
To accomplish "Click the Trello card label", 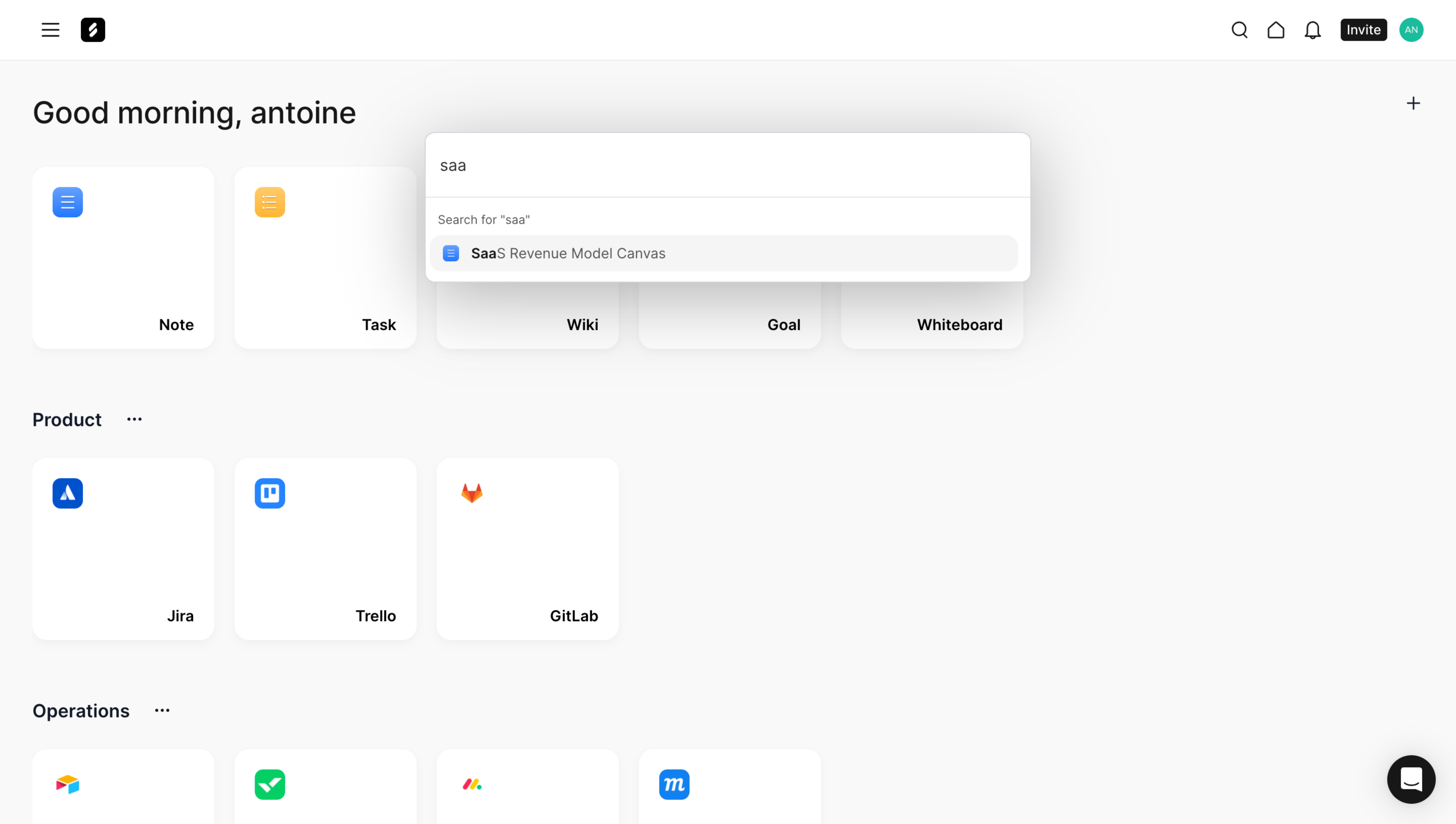I will 375,616.
